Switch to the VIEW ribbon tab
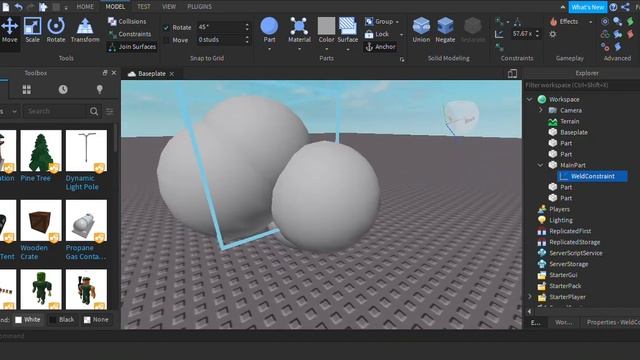The image size is (640, 360). [x=169, y=7]
